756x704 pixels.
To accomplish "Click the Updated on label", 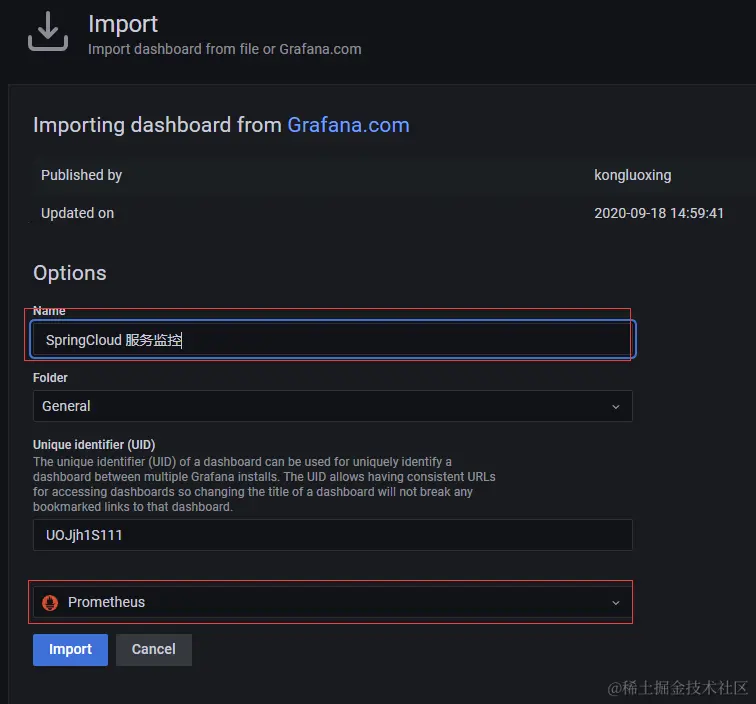I will click(x=78, y=213).
